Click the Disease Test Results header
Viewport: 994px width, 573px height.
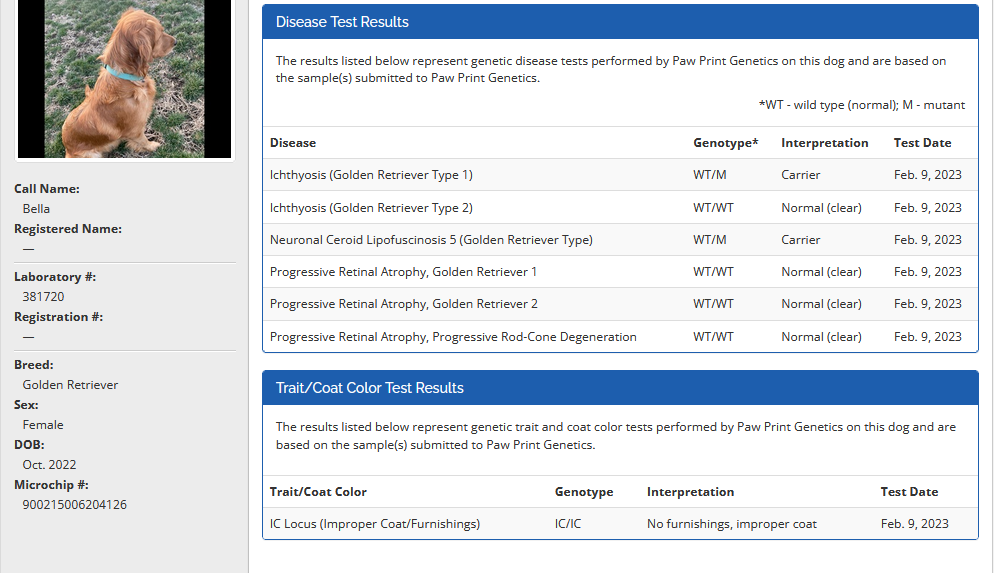coord(342,22)
